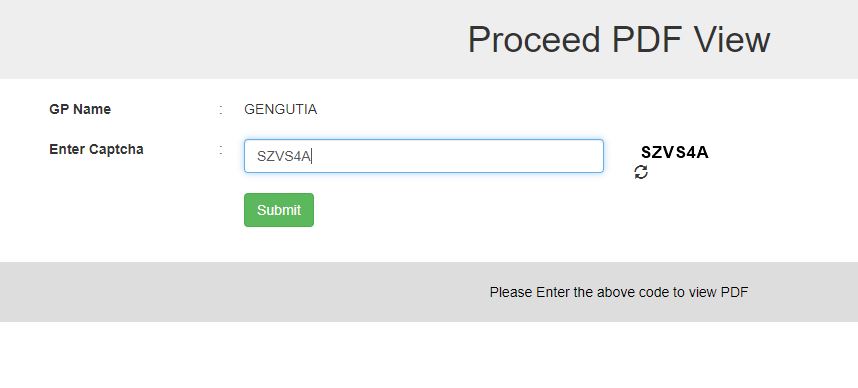Click the letter S starting the captcha code
Screen dimensions: 858x388
[646, 152]
